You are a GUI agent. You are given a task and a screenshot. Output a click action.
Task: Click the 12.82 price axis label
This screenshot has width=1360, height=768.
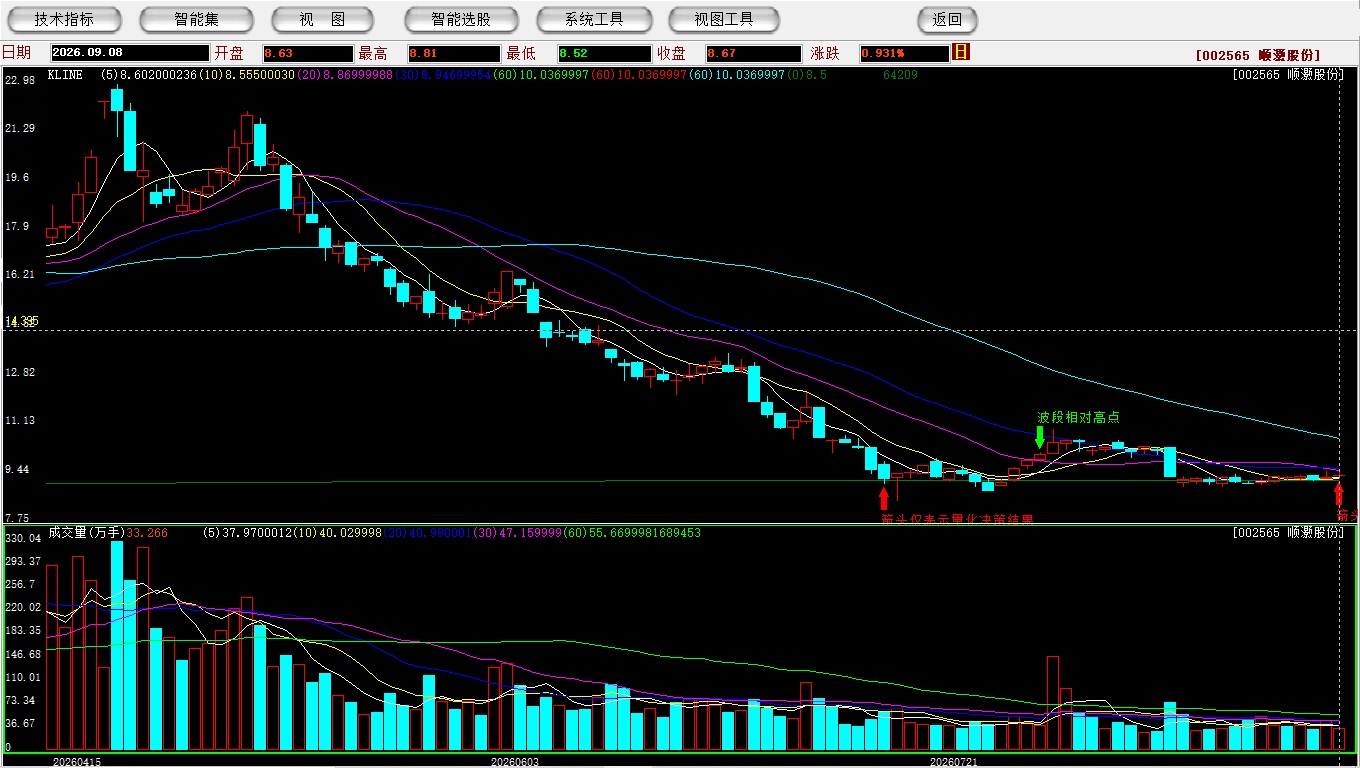pos(20,372)
